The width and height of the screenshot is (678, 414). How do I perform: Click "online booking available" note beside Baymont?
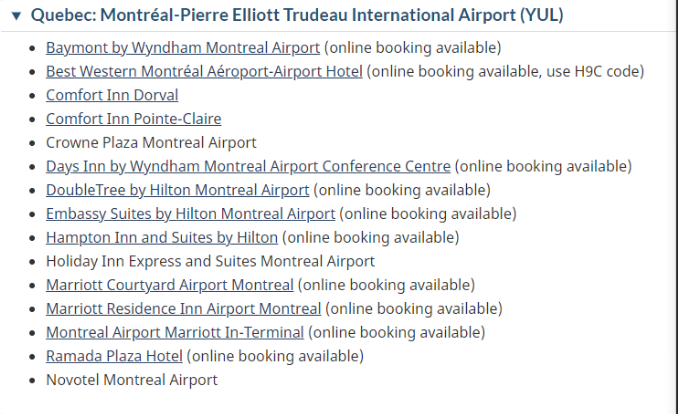[413, 48]
